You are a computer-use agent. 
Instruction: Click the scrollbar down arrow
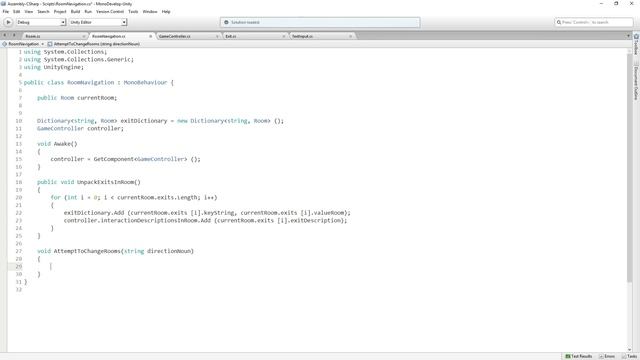click(x=629, y=349)
